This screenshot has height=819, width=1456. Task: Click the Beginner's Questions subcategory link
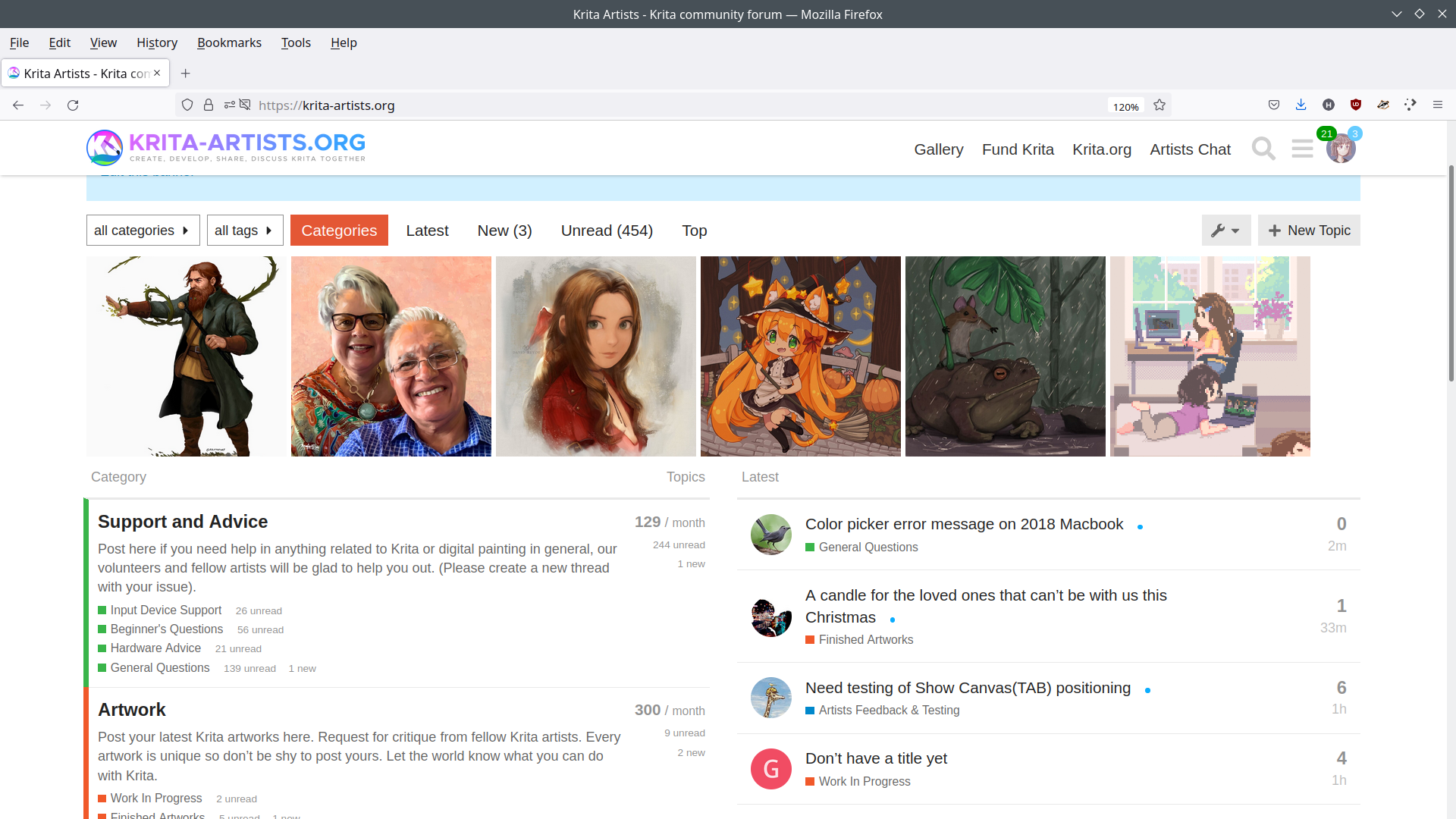click(167, 629)
